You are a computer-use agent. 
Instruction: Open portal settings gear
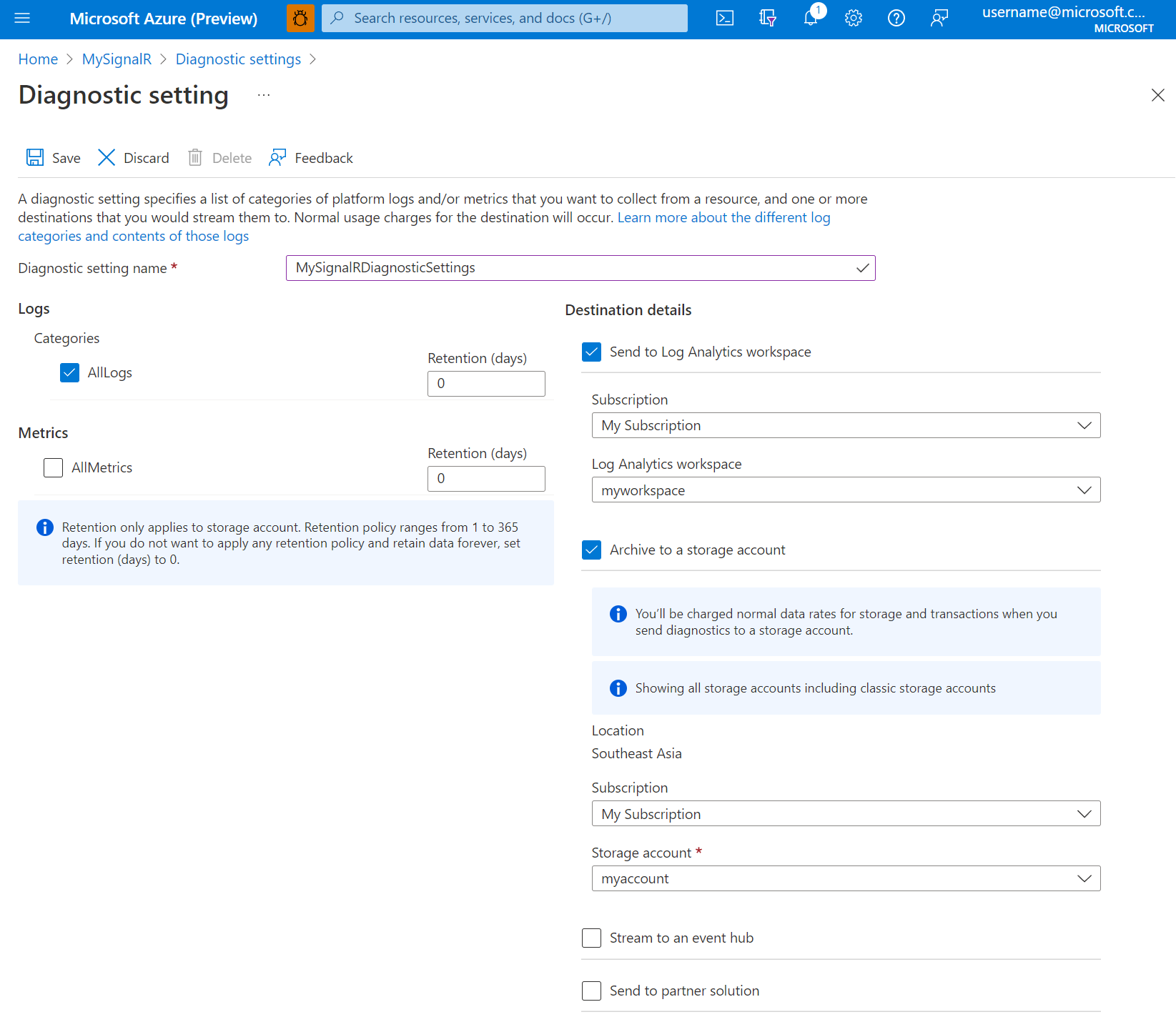tap(853, 19)
